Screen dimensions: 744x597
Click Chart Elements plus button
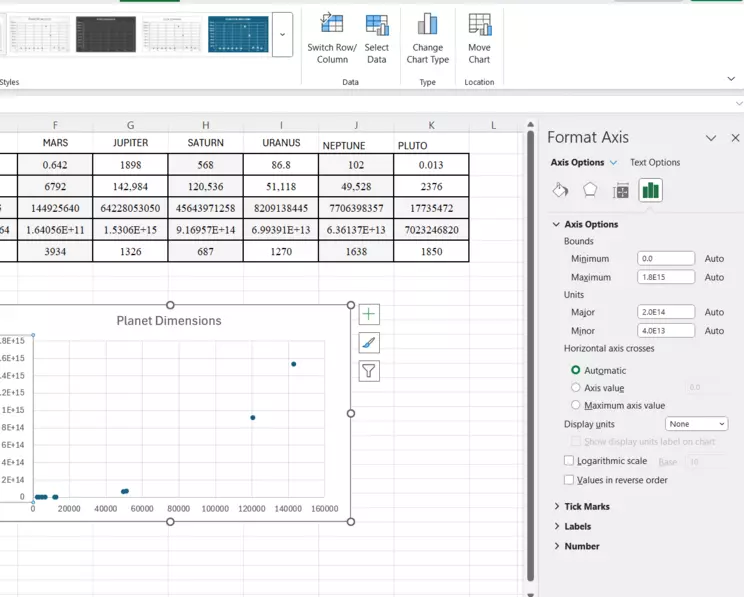click(369, 314)
